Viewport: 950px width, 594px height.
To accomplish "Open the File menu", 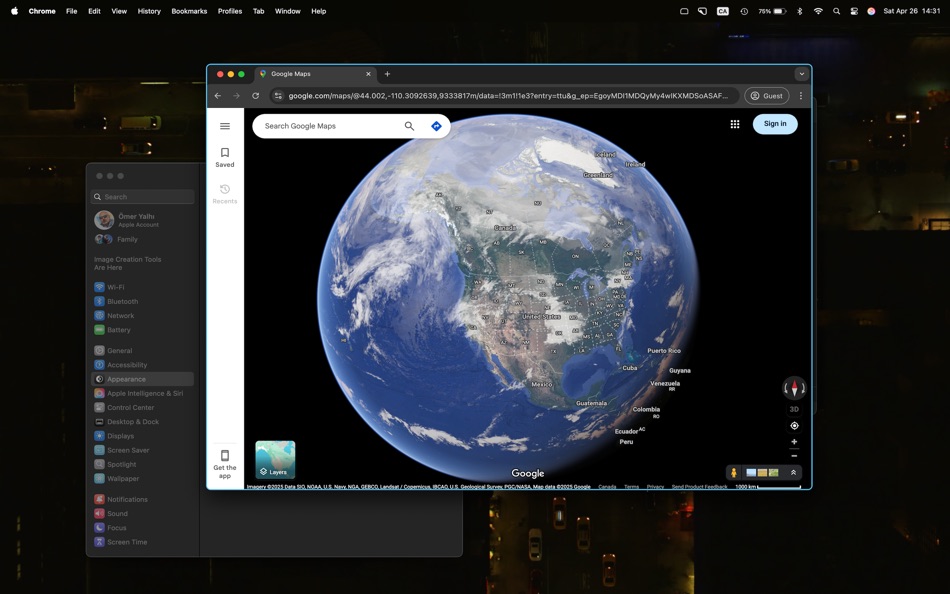I will click(x=71, y=11).
